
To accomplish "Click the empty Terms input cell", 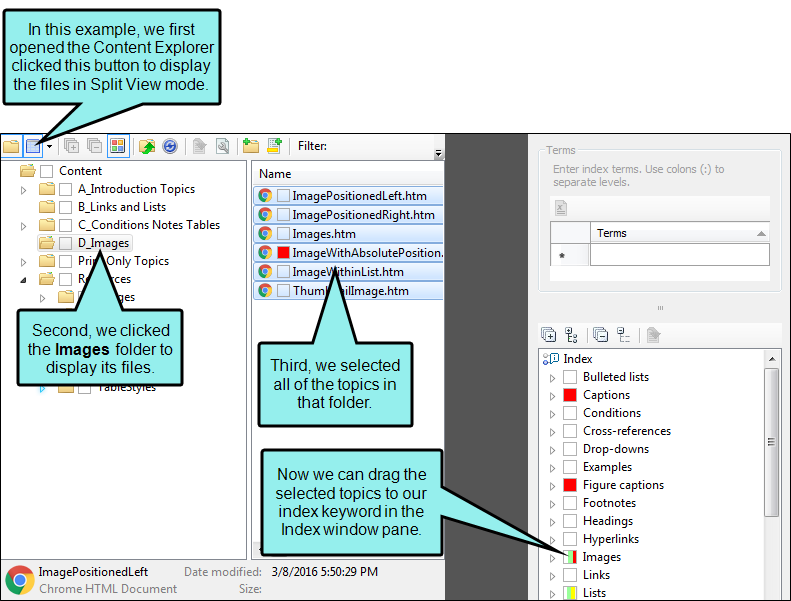I will coord(678,255).
